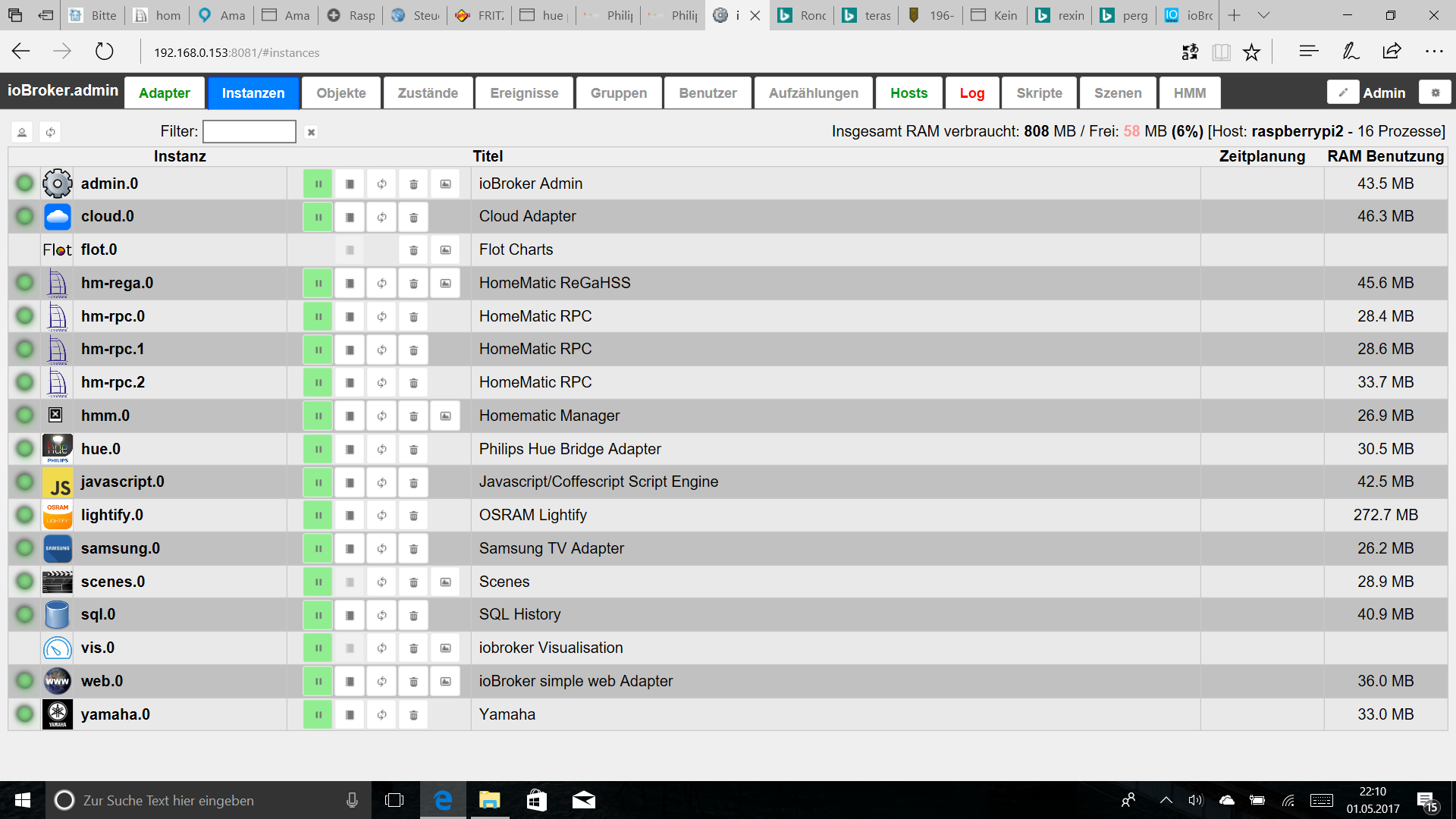Open the Aufzählungen tab
Viewport: 1456px width, 819px height.
pos(813,93)
